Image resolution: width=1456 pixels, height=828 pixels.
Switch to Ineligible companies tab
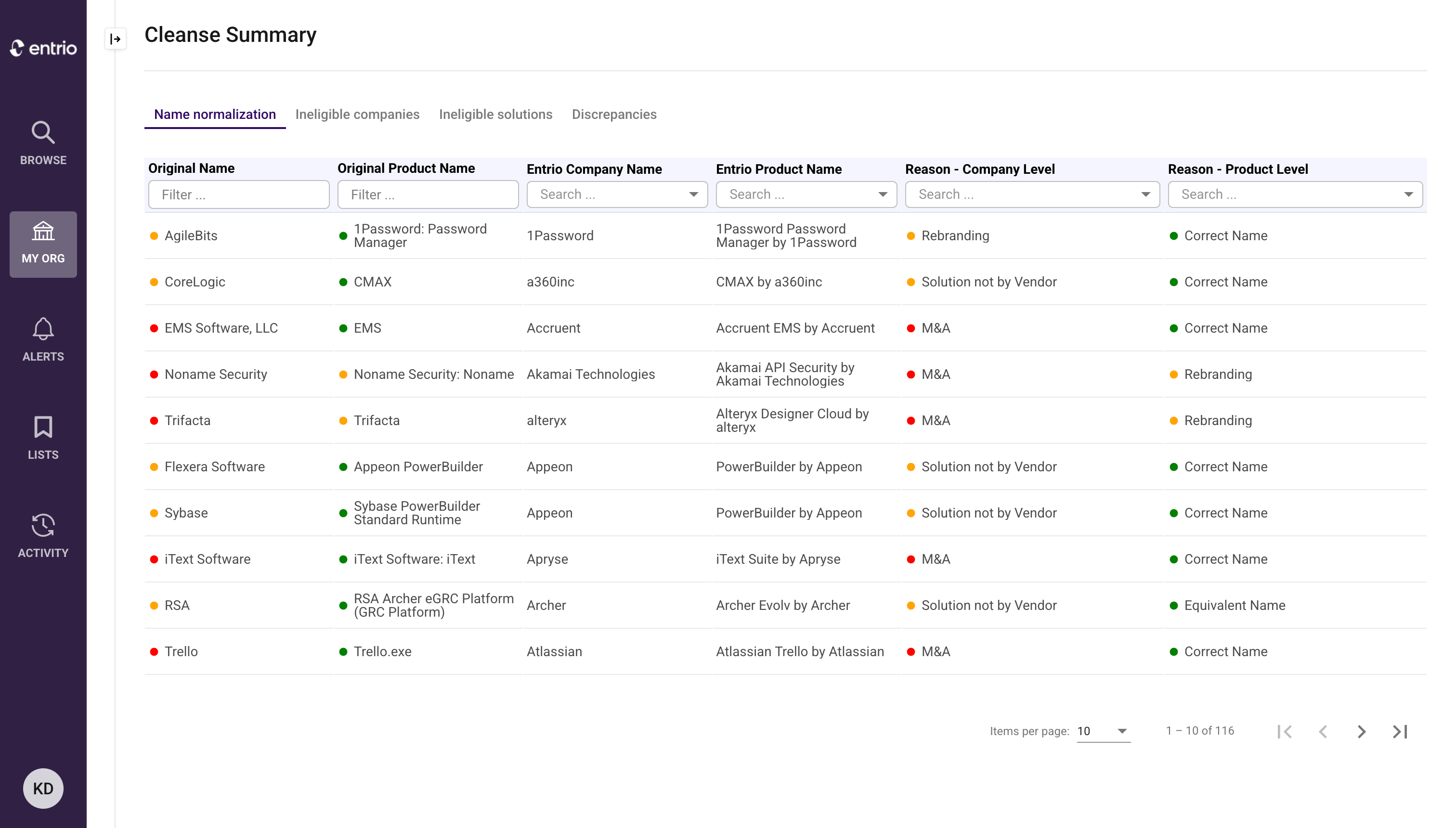coord(357,114)
